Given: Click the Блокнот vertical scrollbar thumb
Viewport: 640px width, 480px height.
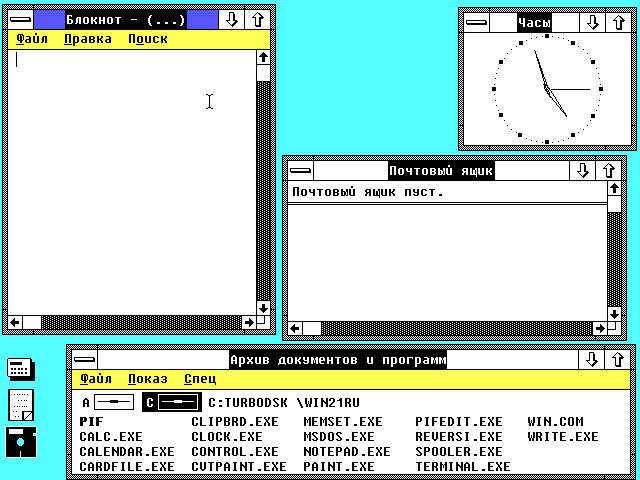Looking at the screenshot, I should click(264, 73).
